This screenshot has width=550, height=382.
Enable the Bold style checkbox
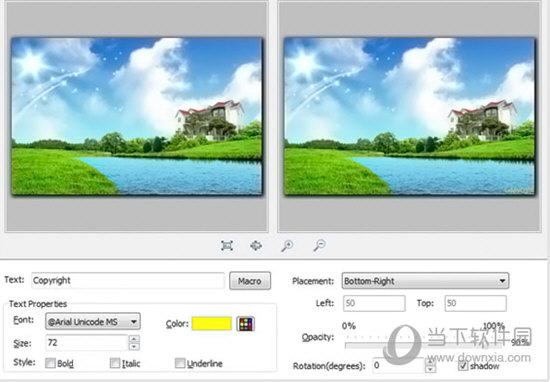pos(51,363)
